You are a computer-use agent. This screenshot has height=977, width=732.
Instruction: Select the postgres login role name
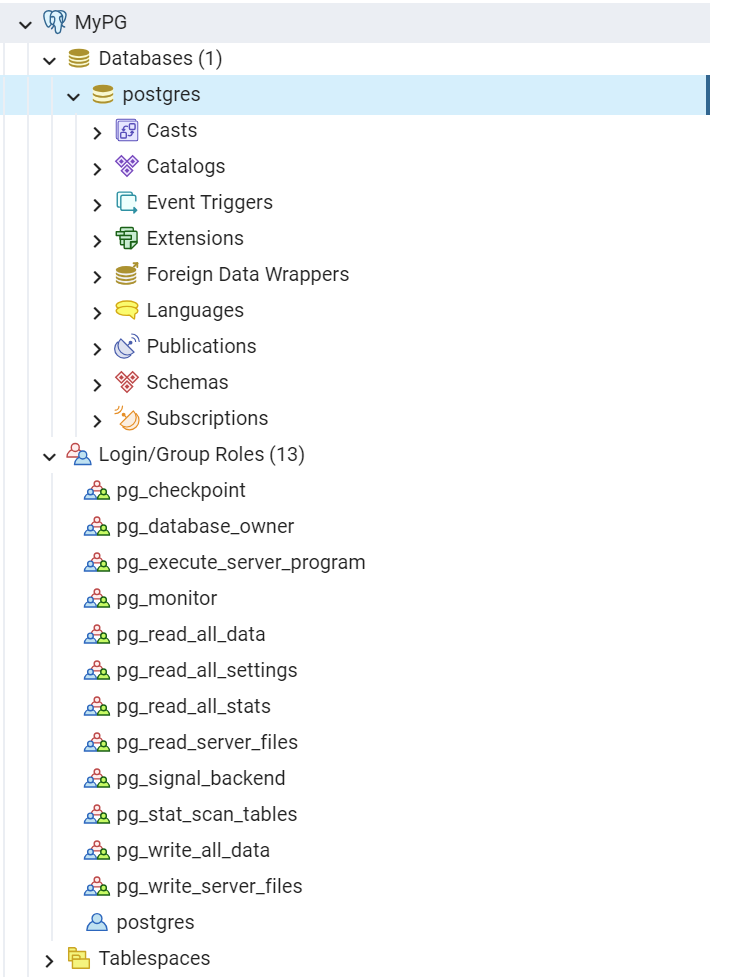click(x=156, y=923)
